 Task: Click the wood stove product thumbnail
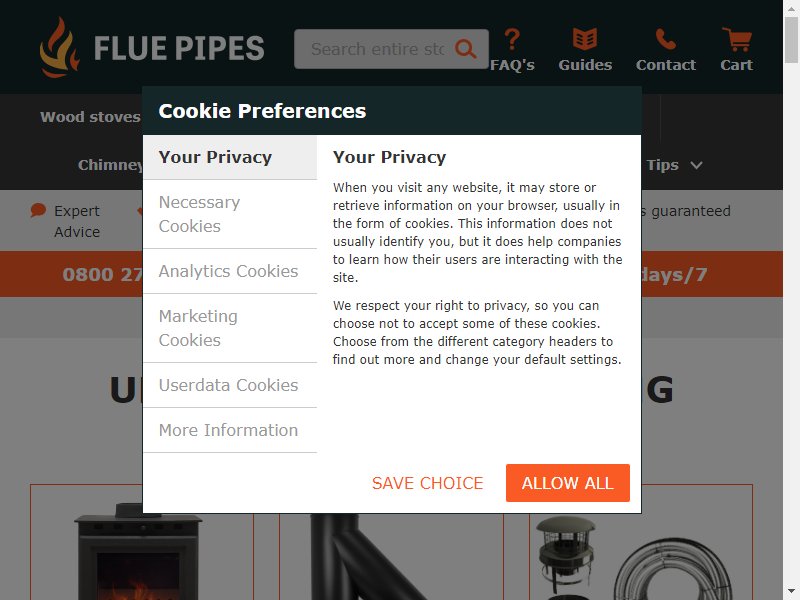tap(138, 551)
